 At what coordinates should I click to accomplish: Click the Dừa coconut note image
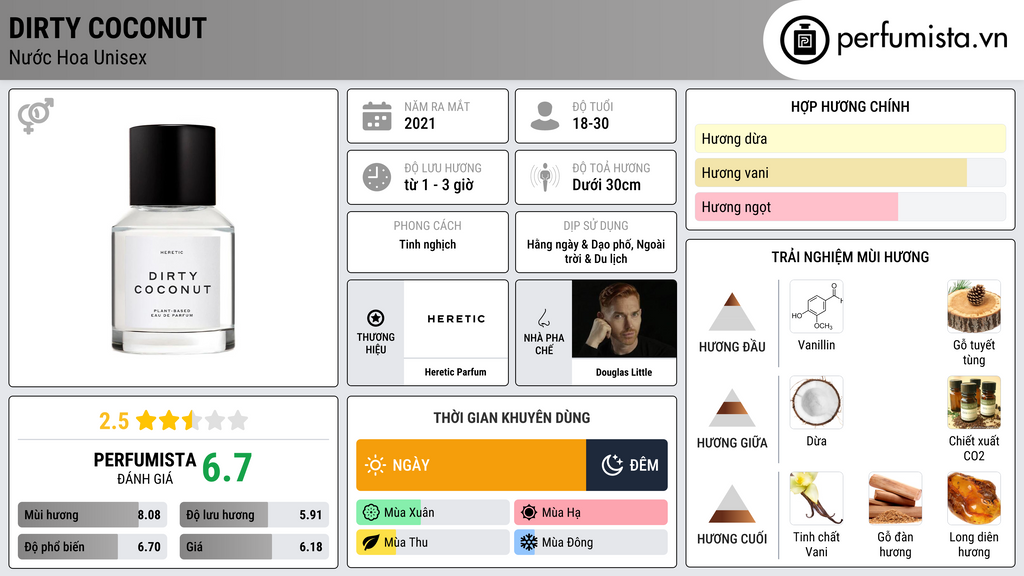pos(816,402)
